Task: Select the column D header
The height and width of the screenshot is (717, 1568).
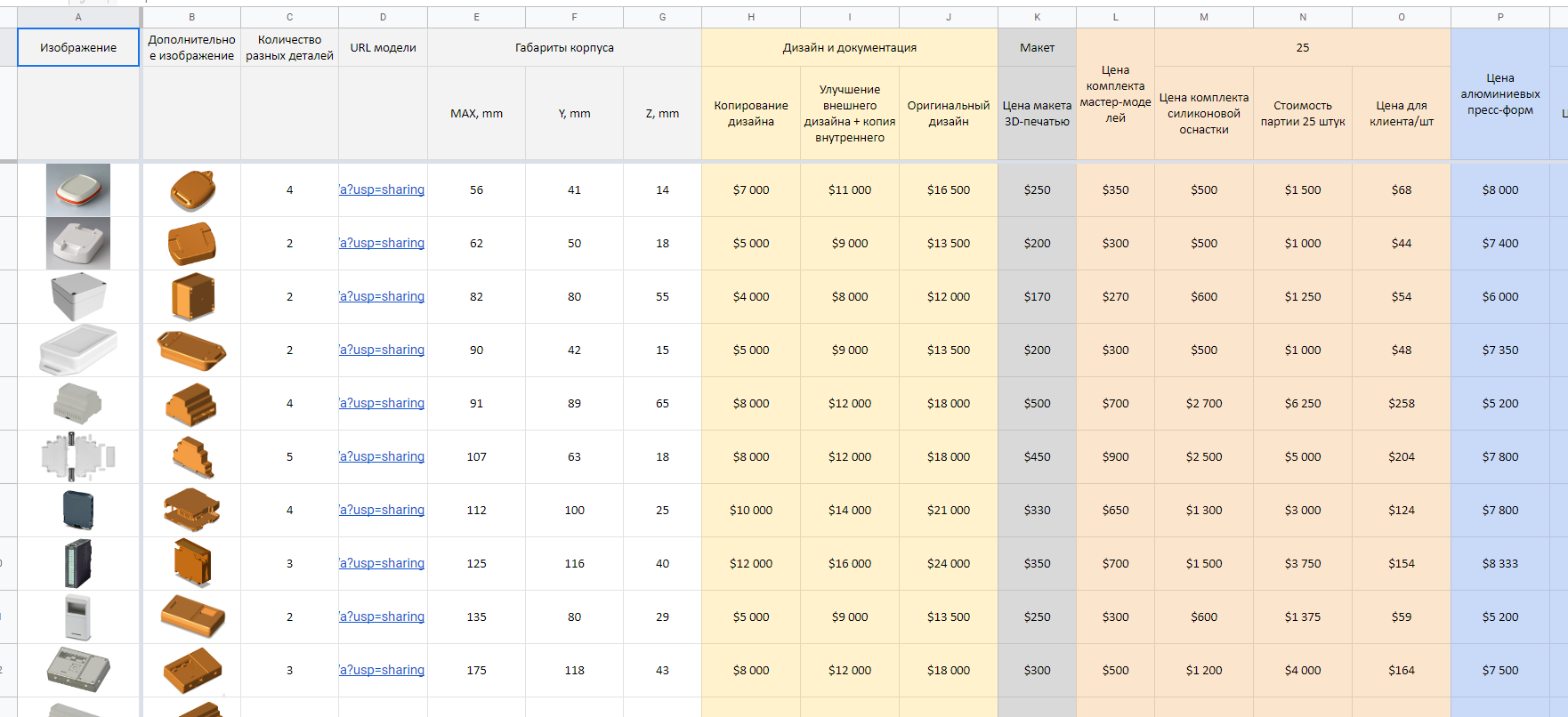Action: pyautogui.click(x=383, y=17)
